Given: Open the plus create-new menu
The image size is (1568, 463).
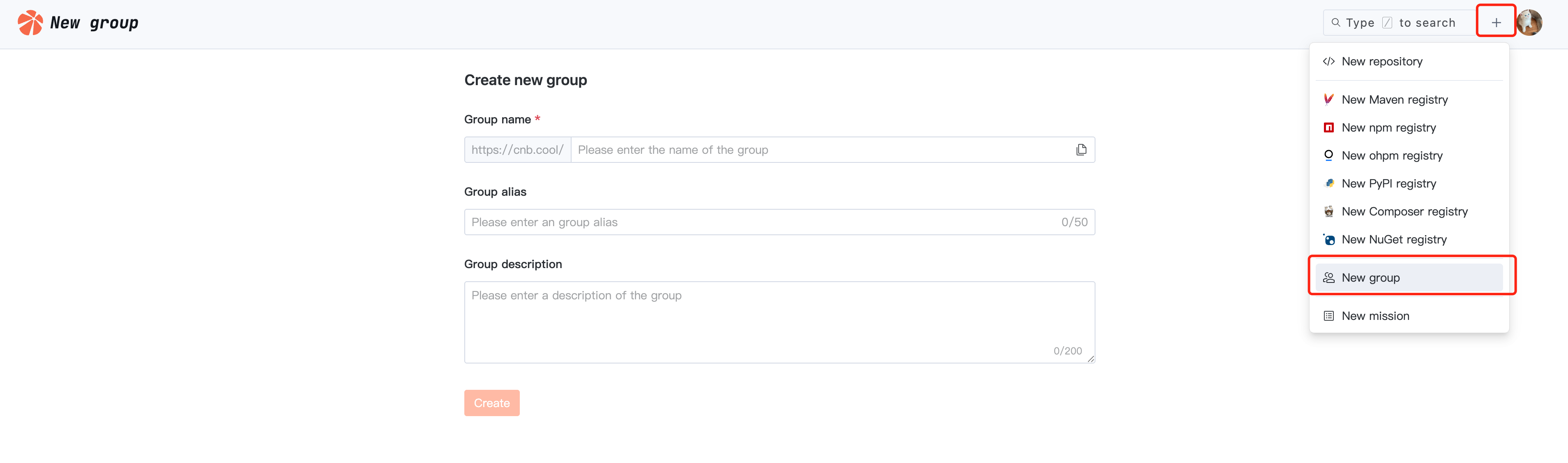Looking at the screenshot, I should coord(1496,23).
